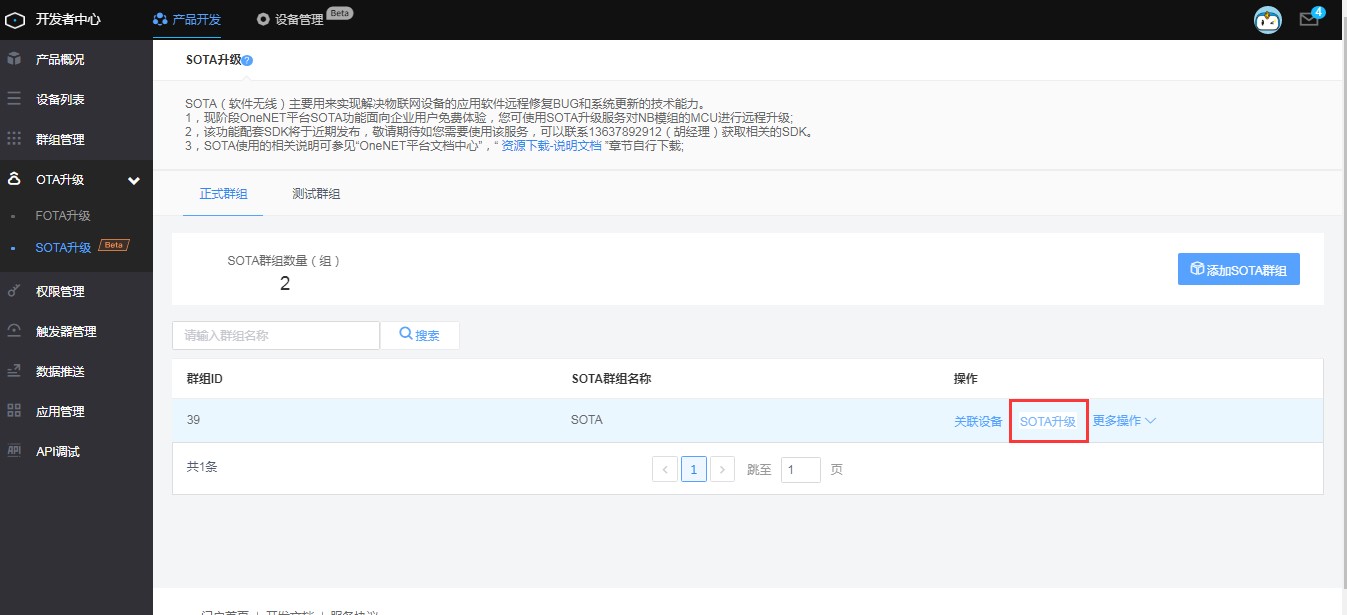Switch to the 正式群组 tab
1347x615 pixels.
(x=224, y=193)
